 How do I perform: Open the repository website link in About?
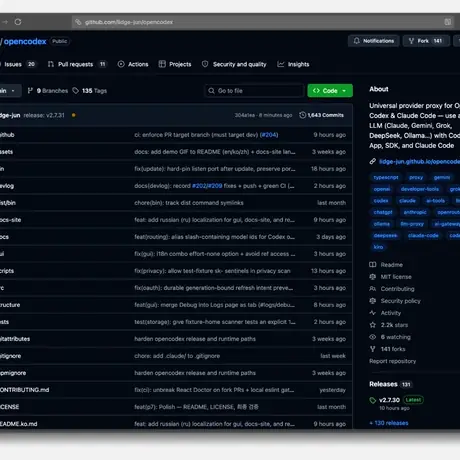click(419, 162)
